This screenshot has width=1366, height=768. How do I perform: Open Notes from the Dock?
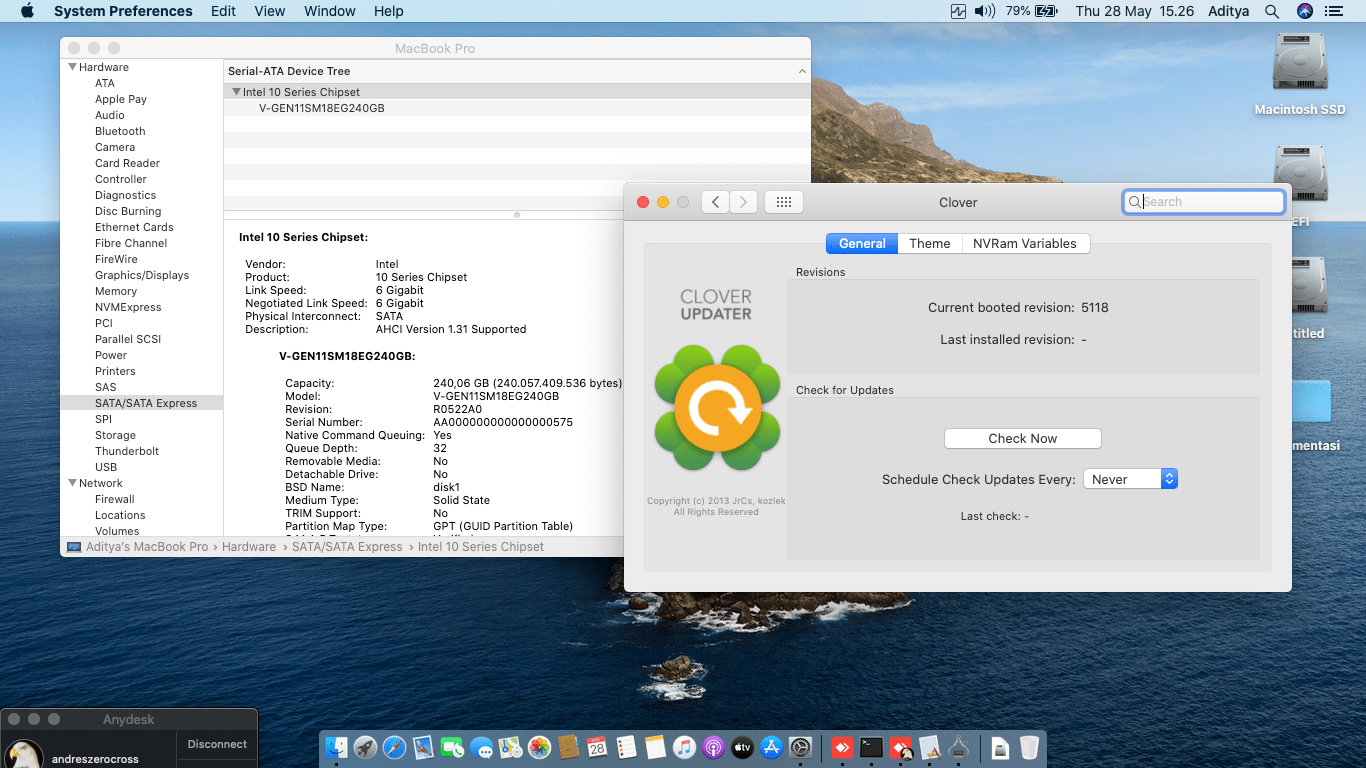click(x=656, y=747)
